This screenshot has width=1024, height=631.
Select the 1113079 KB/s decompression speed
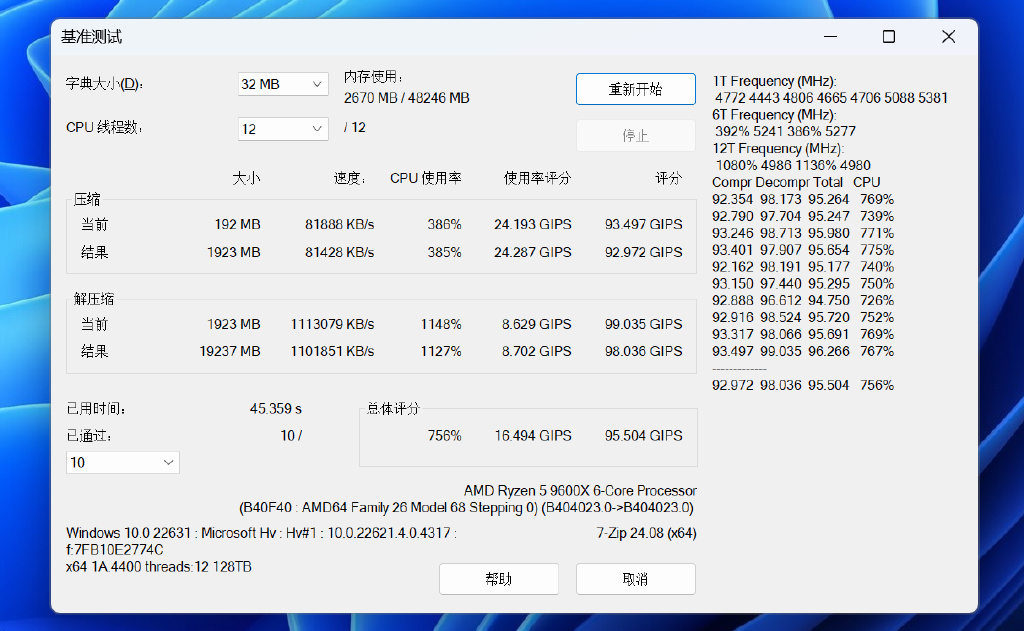[x=332, y=324]
